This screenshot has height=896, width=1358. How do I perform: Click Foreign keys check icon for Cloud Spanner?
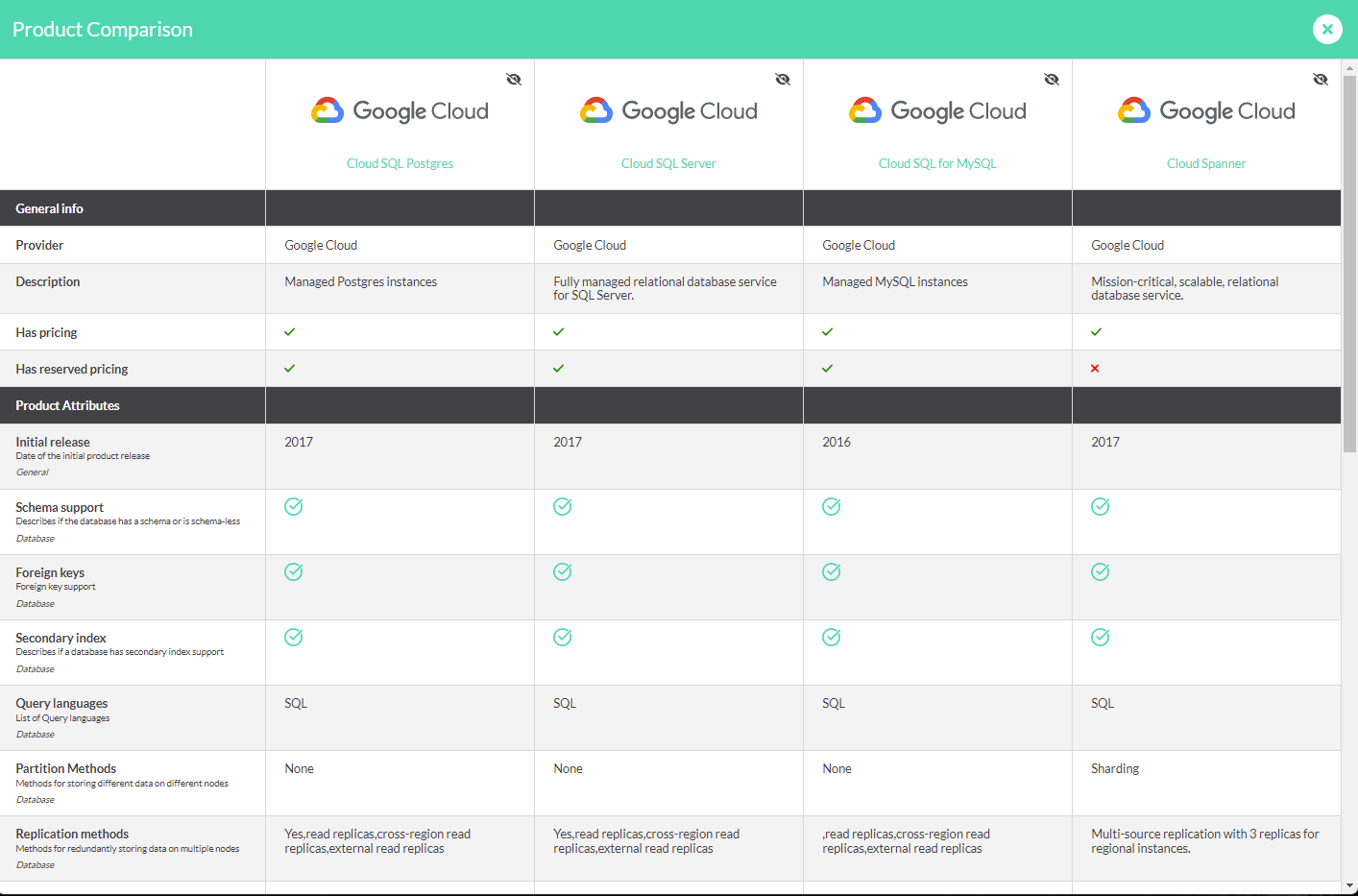click(x=1101, y=571)
